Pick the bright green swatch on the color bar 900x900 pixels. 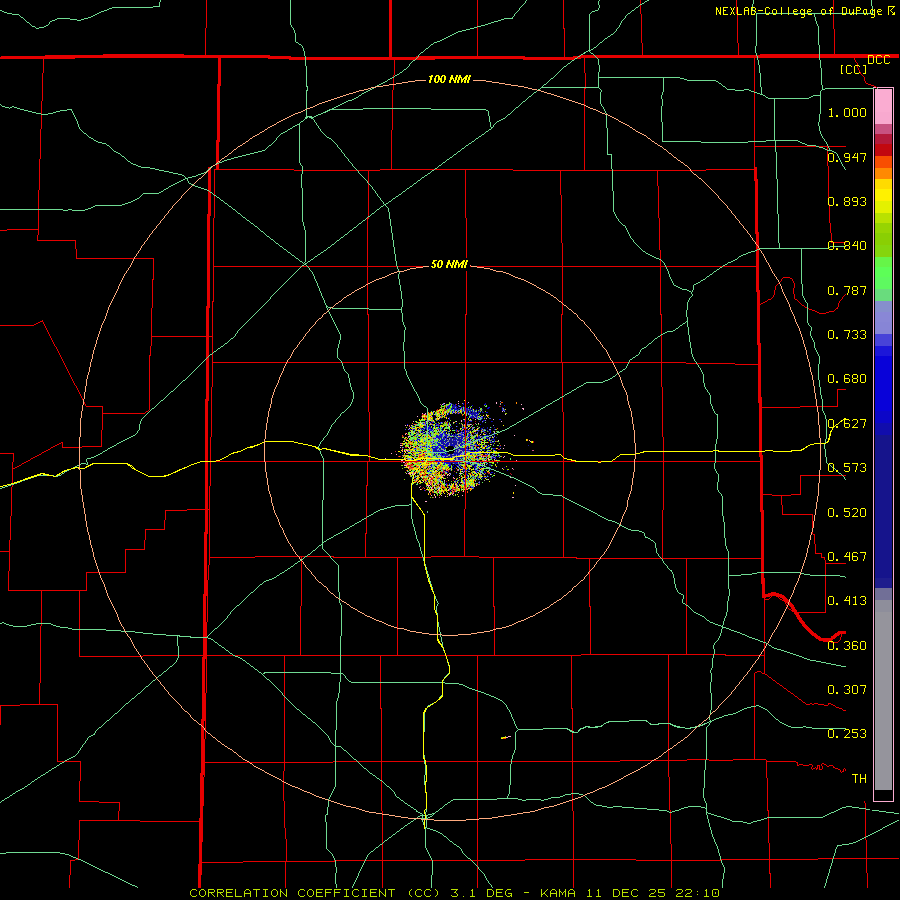pos(883,273)
